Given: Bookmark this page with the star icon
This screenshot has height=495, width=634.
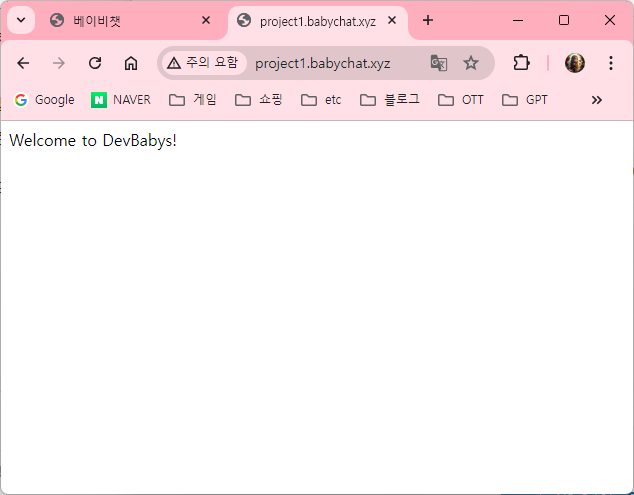Looking at the screenshot, I should [471, 63].
